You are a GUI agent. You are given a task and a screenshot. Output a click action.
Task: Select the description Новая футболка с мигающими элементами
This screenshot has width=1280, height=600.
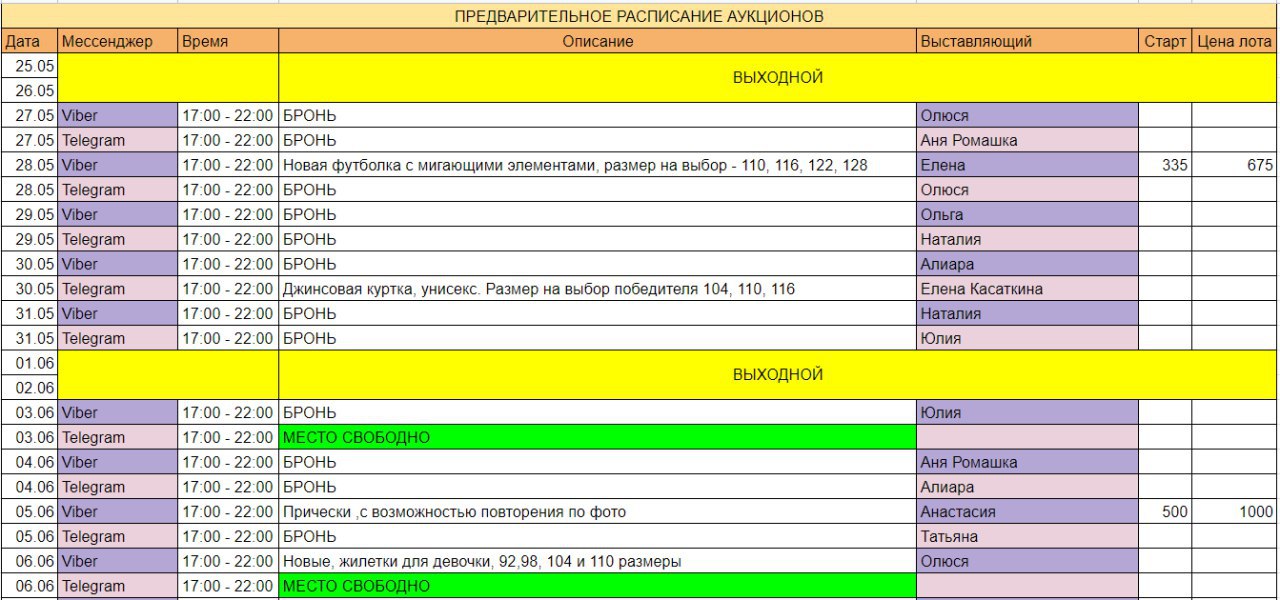tap(598, 165)
